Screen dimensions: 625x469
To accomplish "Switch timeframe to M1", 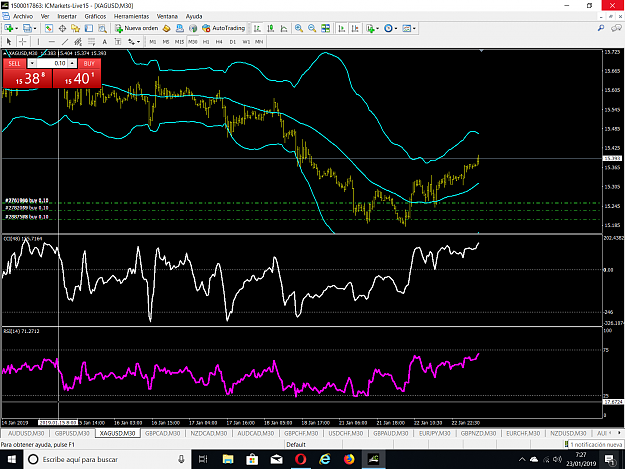I will [153, 41].
